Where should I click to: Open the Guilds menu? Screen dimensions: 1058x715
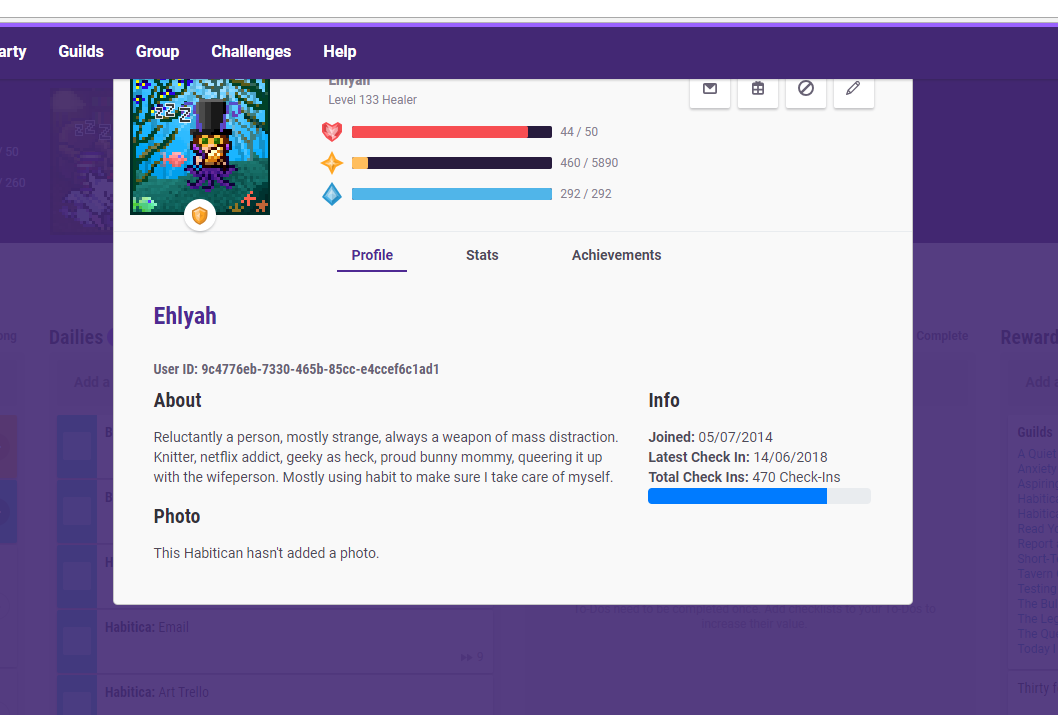[81, 51]
